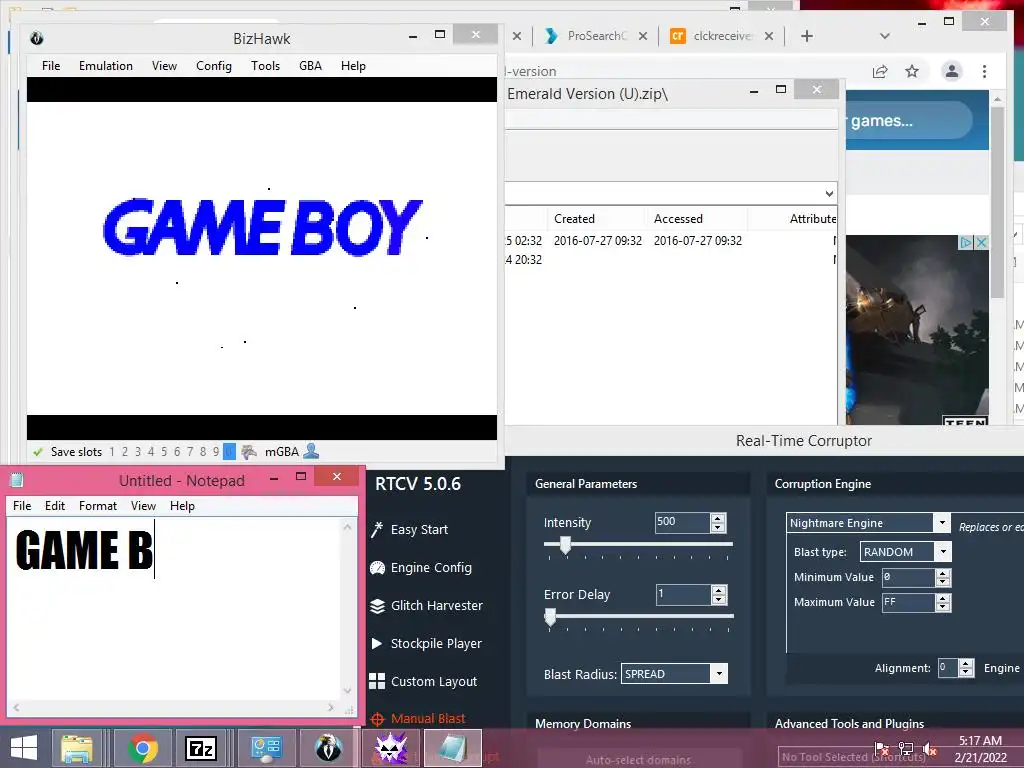The width and height of the screenshot is (1024, 768).
Task: Increase Alignment value with the up spinner
Action: pyautogui.click(x=966, y=664)
